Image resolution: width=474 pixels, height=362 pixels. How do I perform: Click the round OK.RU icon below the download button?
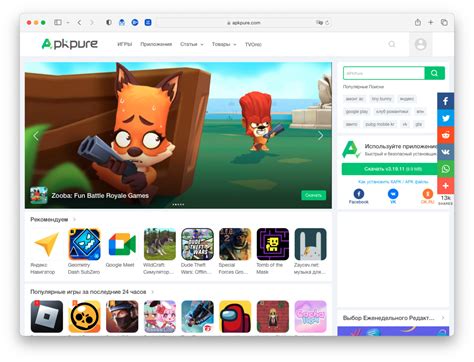(x=428, y=194)
